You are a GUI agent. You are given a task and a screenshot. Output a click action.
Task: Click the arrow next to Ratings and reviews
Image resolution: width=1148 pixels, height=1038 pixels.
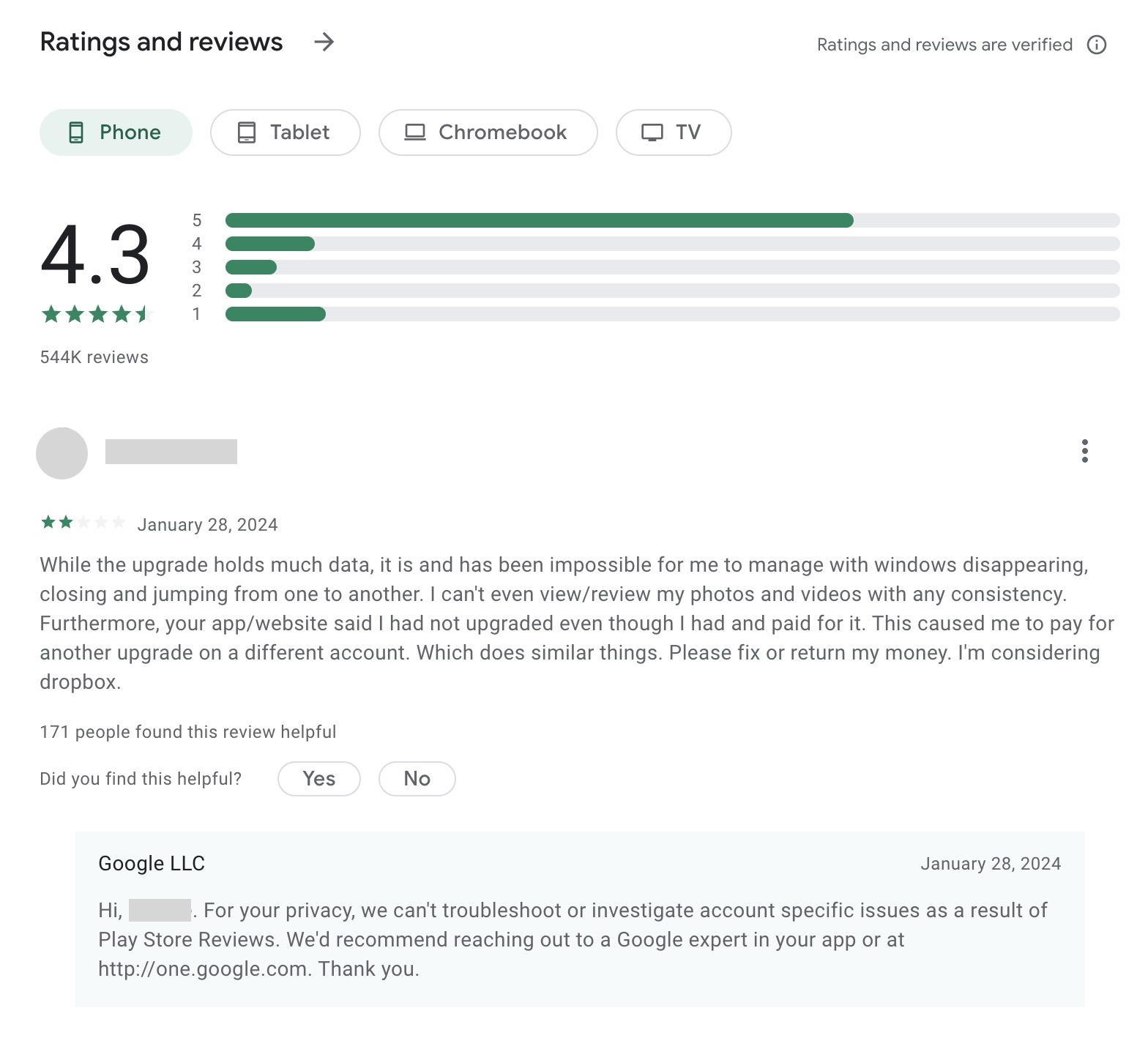tap(324, 42)
